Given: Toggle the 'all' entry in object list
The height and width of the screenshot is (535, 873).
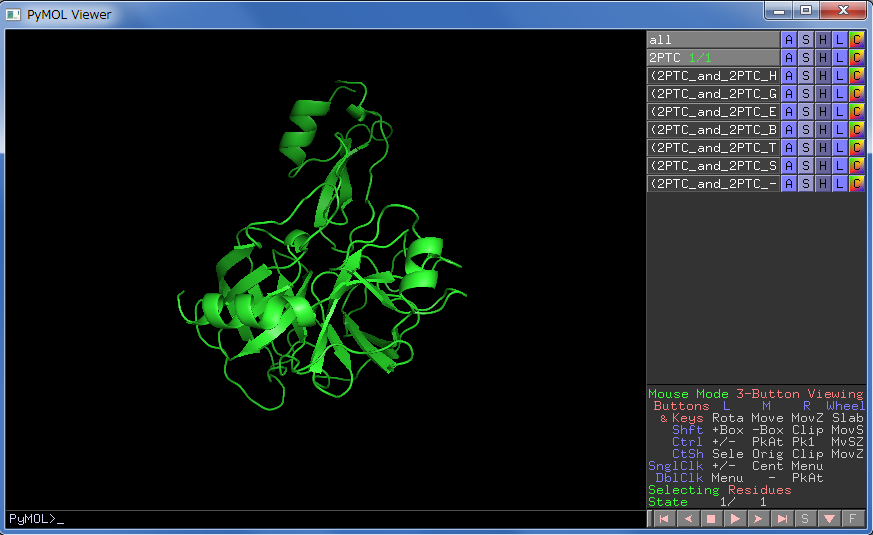Looking at the screenshot, I should coord(712,40).
